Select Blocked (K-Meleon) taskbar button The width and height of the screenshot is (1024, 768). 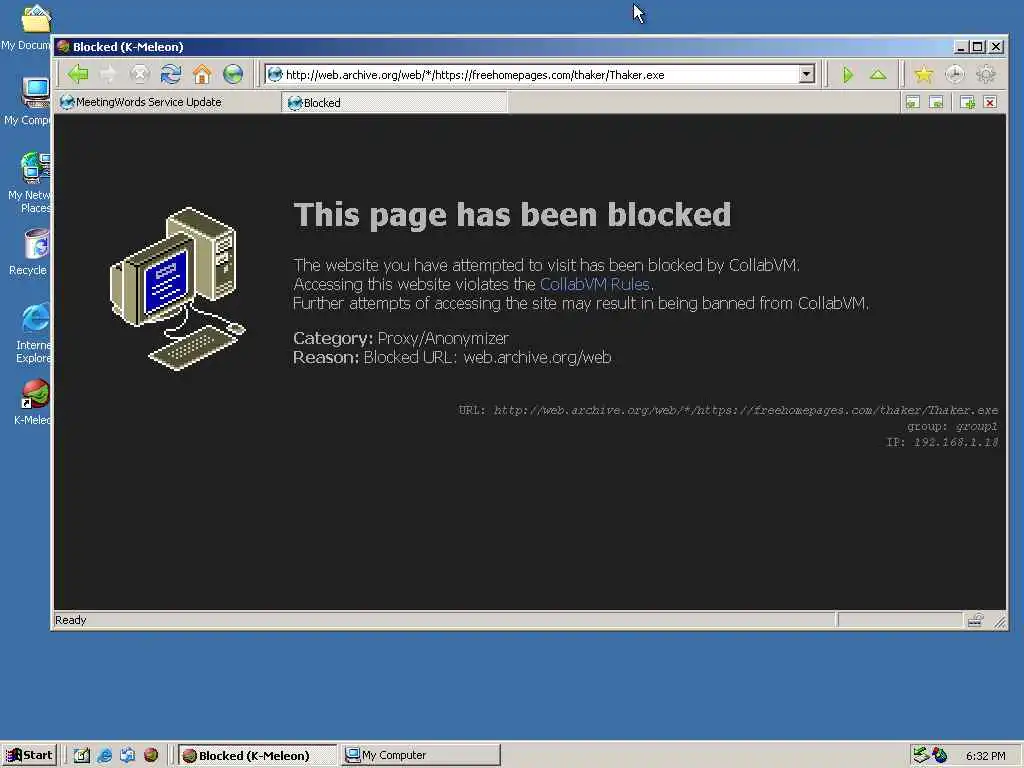pos(257,755)
